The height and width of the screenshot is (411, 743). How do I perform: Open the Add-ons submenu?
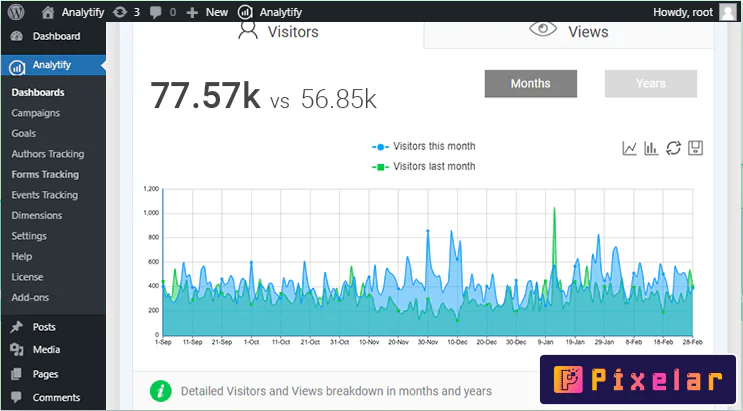(x=30, y=297)
